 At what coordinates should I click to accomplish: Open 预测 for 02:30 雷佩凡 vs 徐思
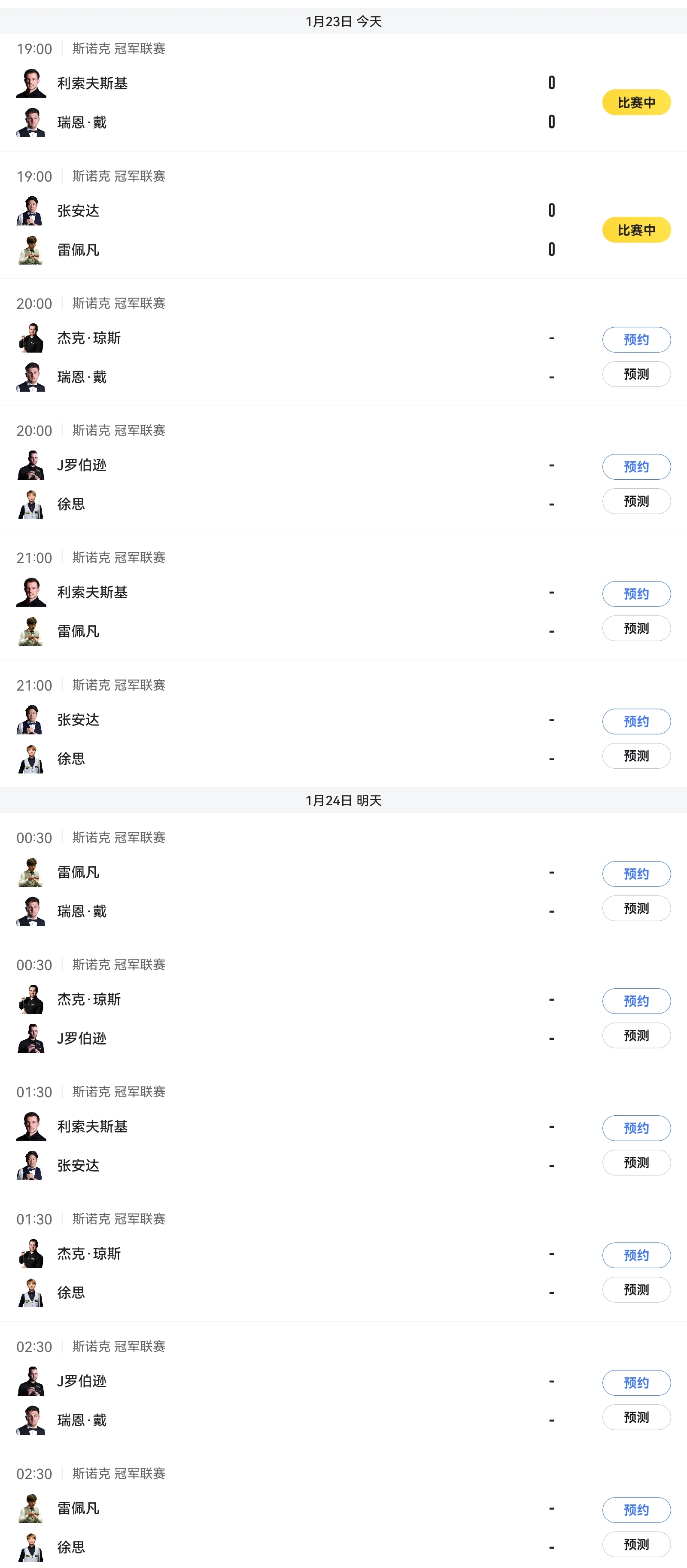click(x=636, y=1544)
